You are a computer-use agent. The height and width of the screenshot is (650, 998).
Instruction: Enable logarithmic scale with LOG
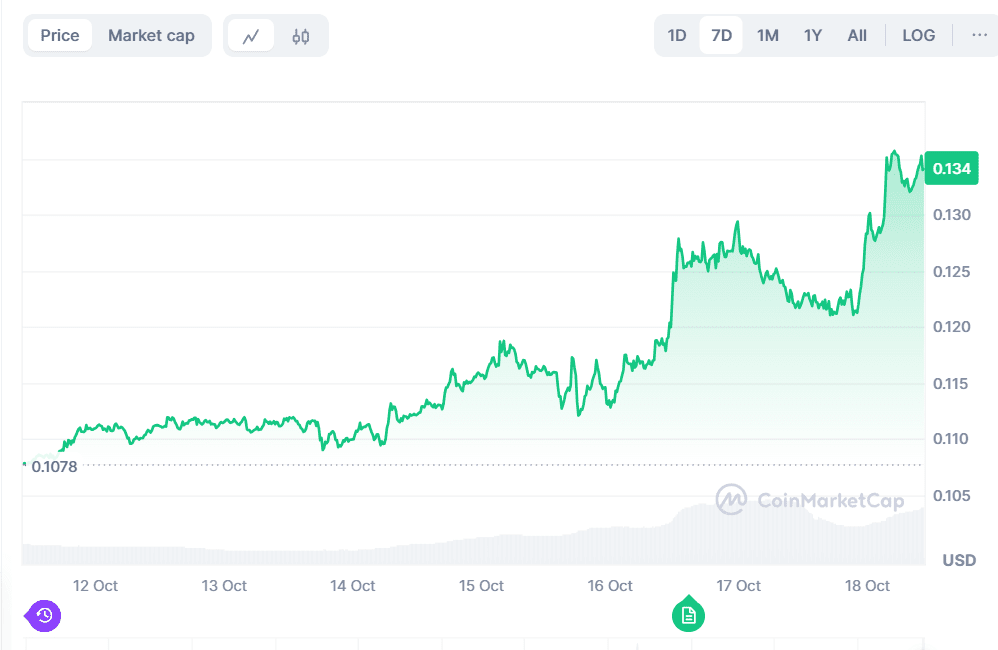tap(918, 34)
